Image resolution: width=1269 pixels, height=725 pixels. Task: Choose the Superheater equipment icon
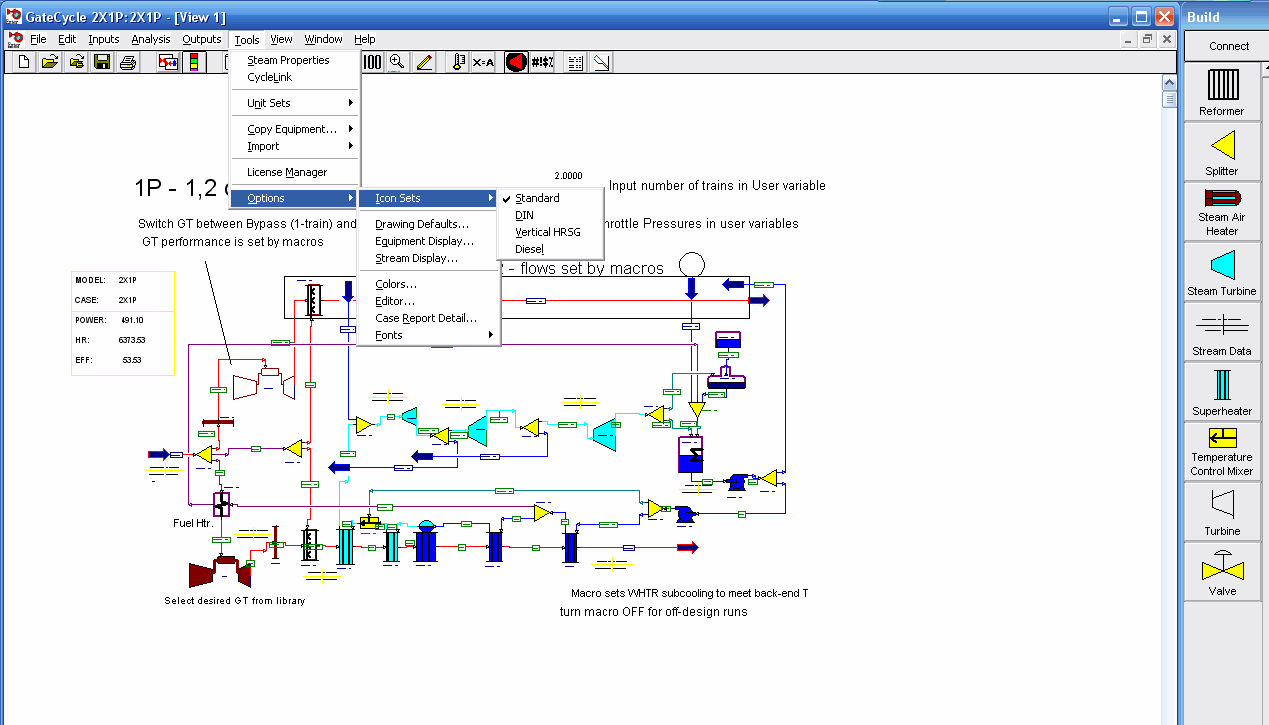pos(1222,392)
